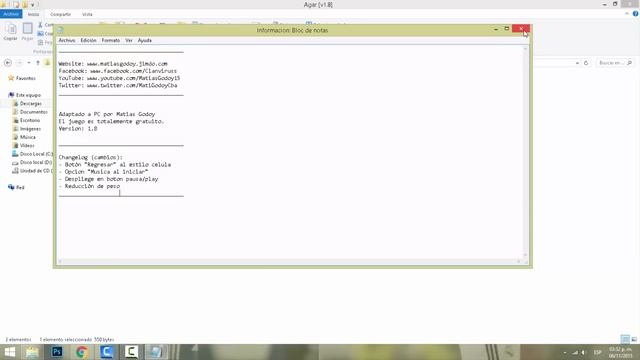Click the blue help icon in Explorer
This screenshot has width=640, height=360.
(636, 14)
